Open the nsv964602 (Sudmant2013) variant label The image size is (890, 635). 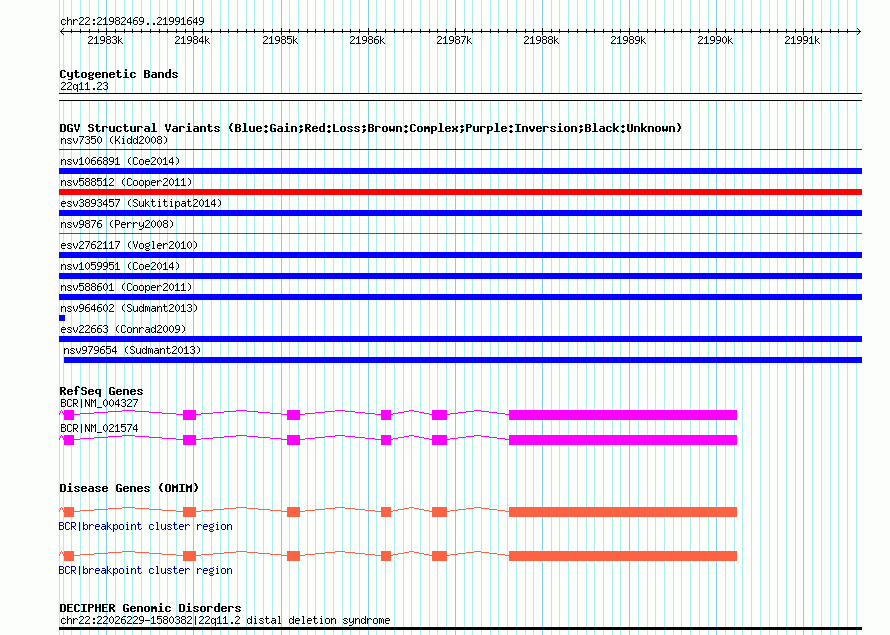click(x=129, y=308)
